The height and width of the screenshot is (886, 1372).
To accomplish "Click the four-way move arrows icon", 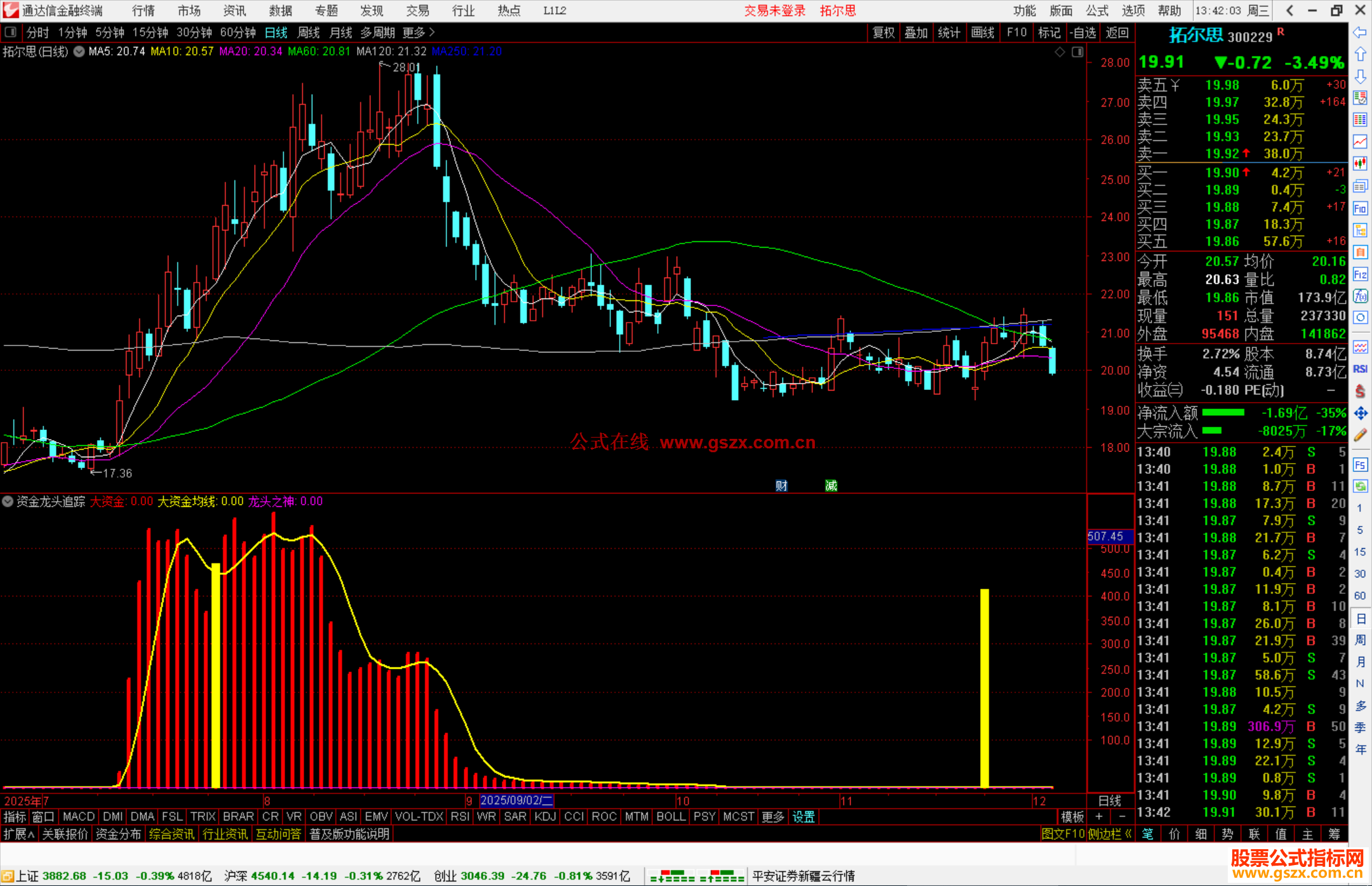I will [1360, 413].
